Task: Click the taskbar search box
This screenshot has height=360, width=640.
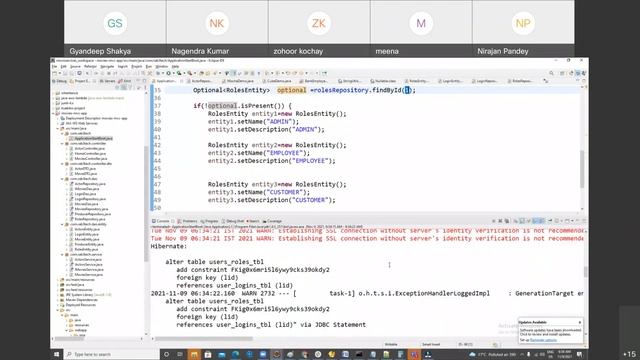Action: pyautogui.click(x=111, y=354)
